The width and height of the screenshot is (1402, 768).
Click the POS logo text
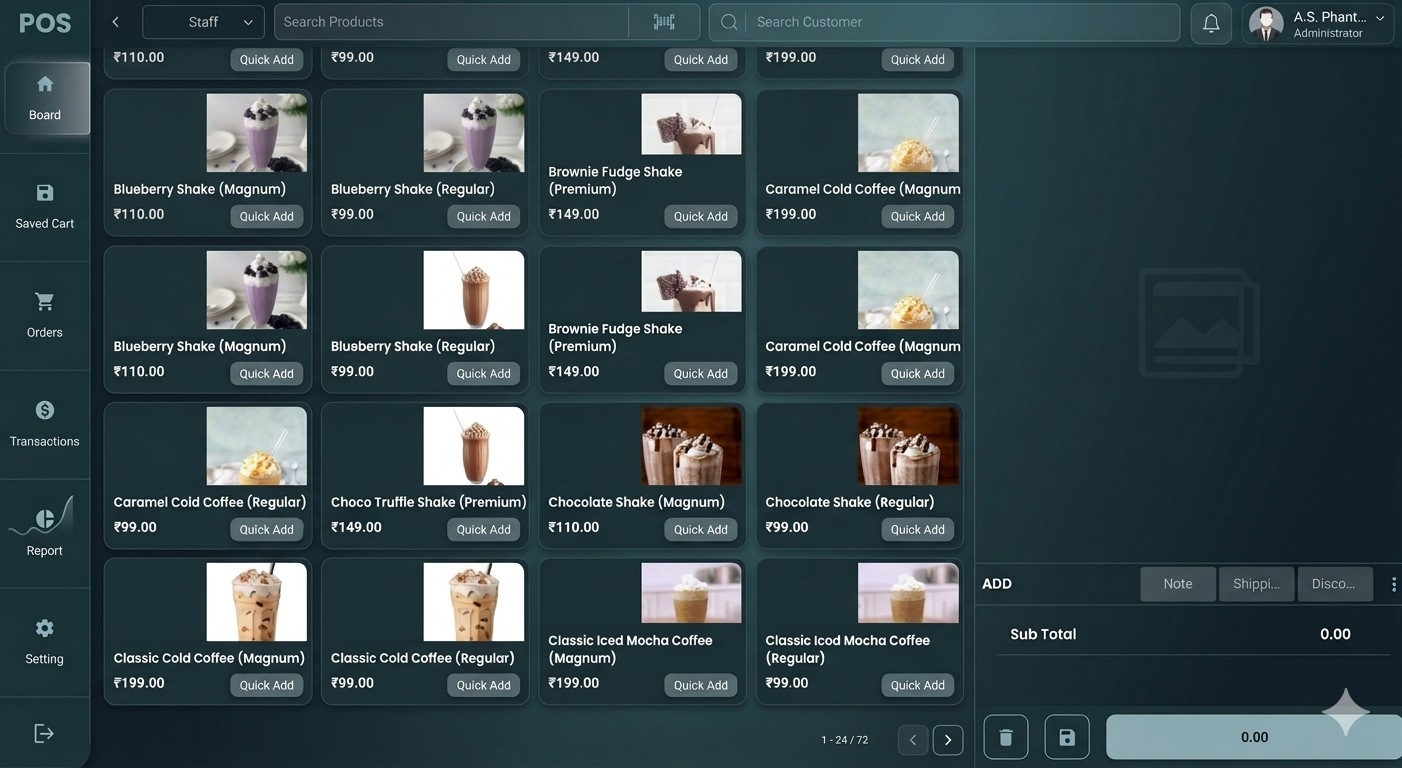coord(45,23)
